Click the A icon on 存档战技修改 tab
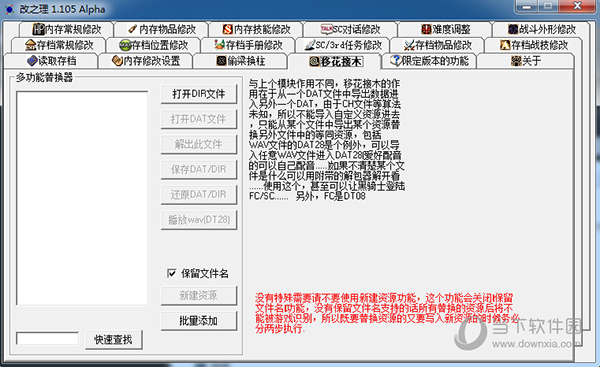 click(x=505, y=45)
